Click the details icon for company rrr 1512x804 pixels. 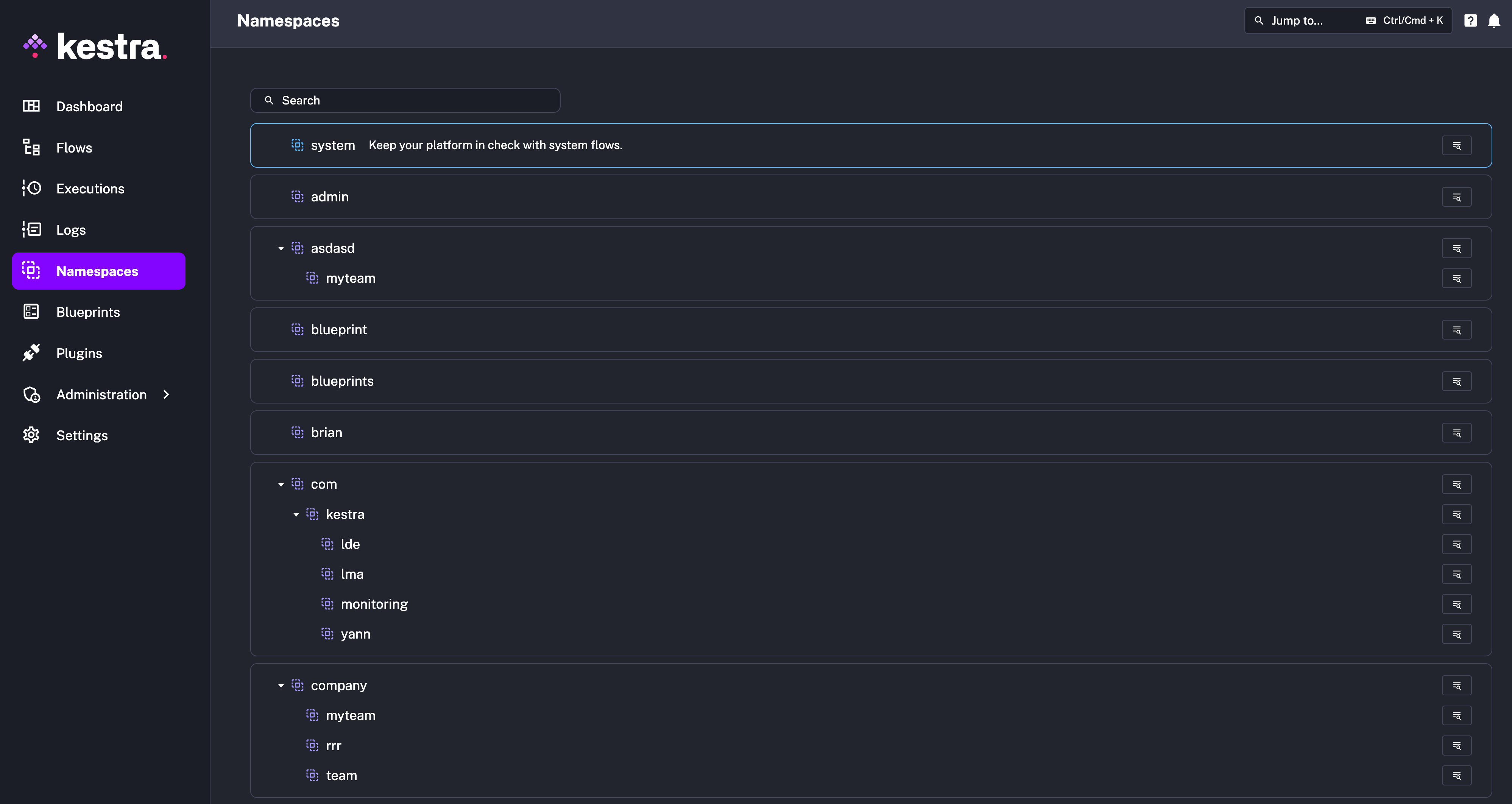[1456, 746]
